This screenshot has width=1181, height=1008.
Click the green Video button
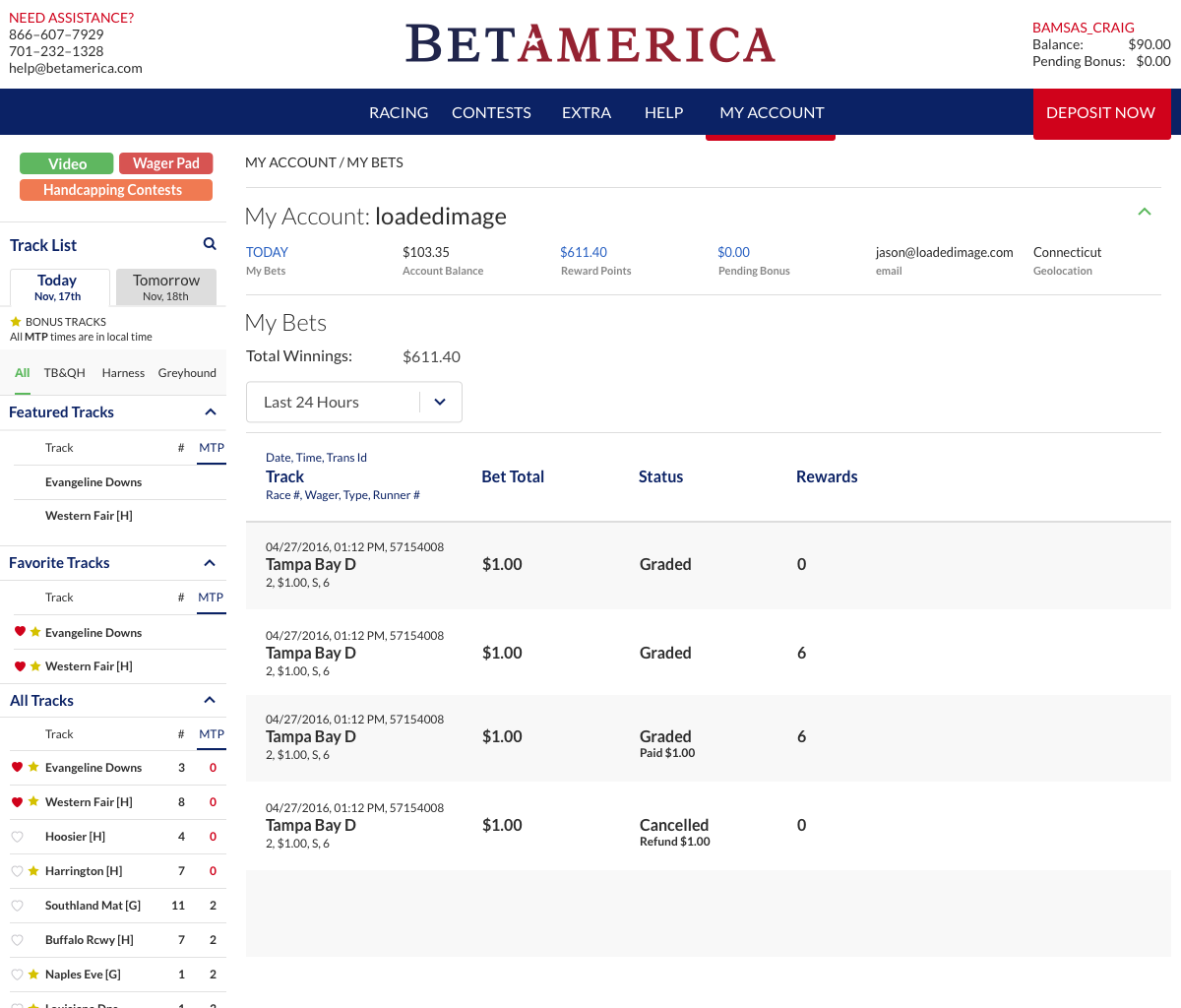tap(67, 163)
